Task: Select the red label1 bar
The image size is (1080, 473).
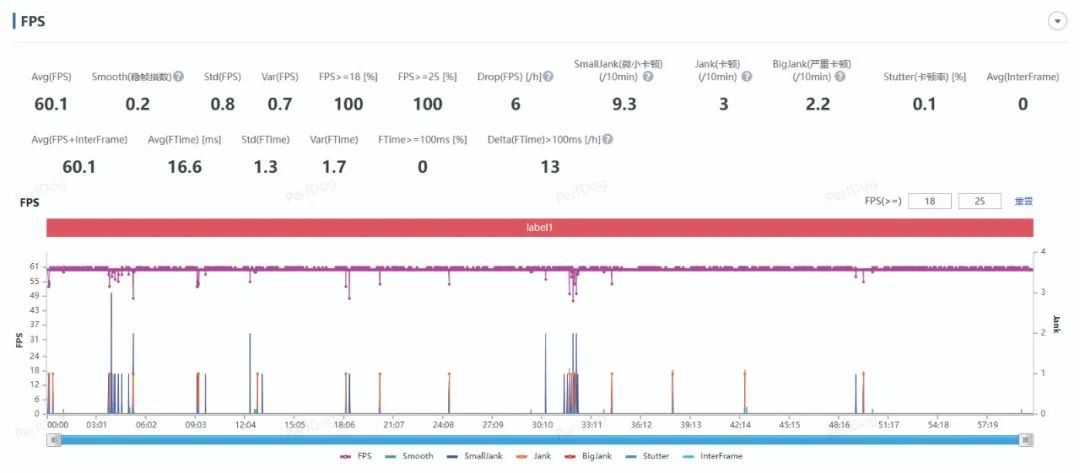Action: point(539,228)
